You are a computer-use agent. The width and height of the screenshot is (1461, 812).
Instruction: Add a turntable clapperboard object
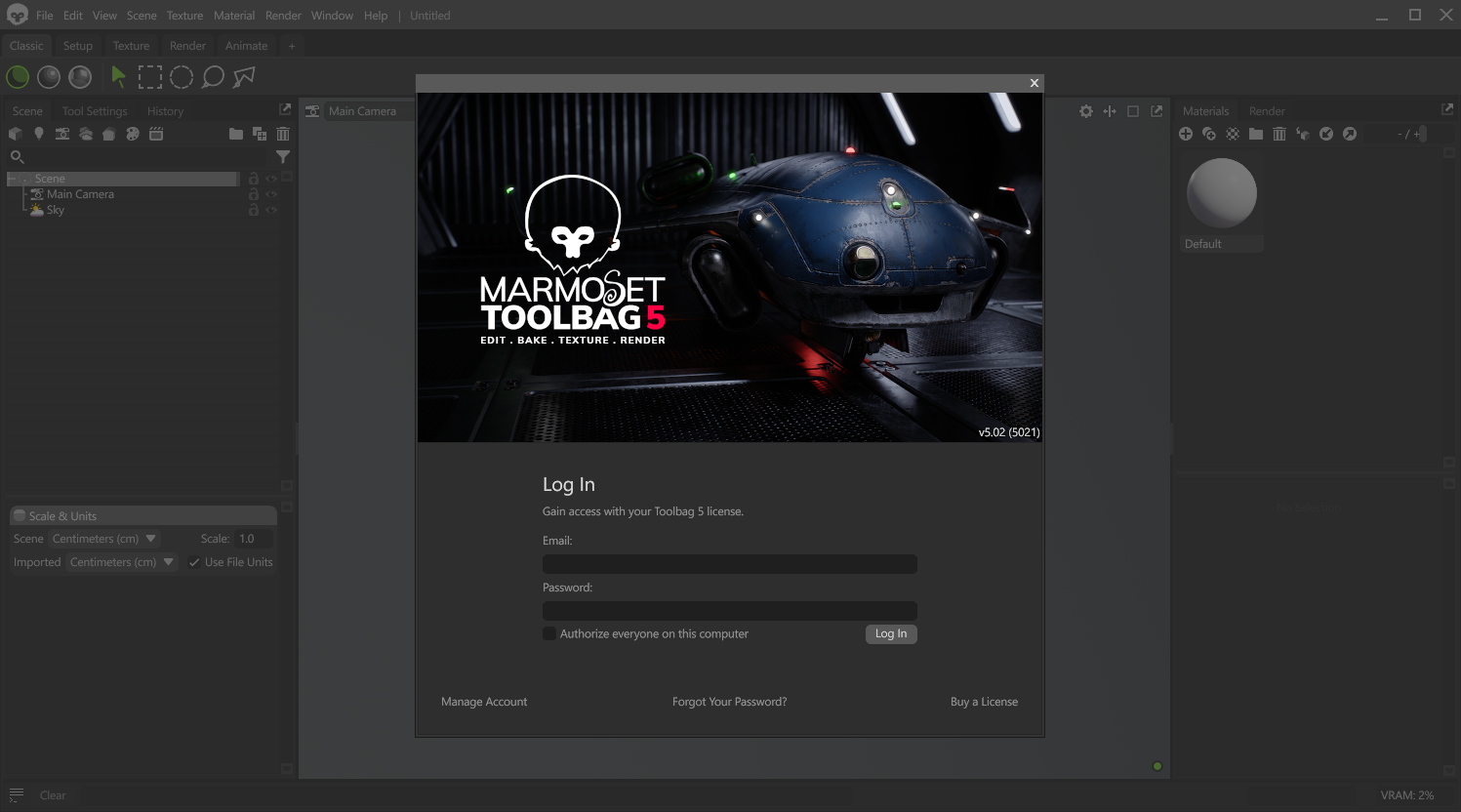156,134
